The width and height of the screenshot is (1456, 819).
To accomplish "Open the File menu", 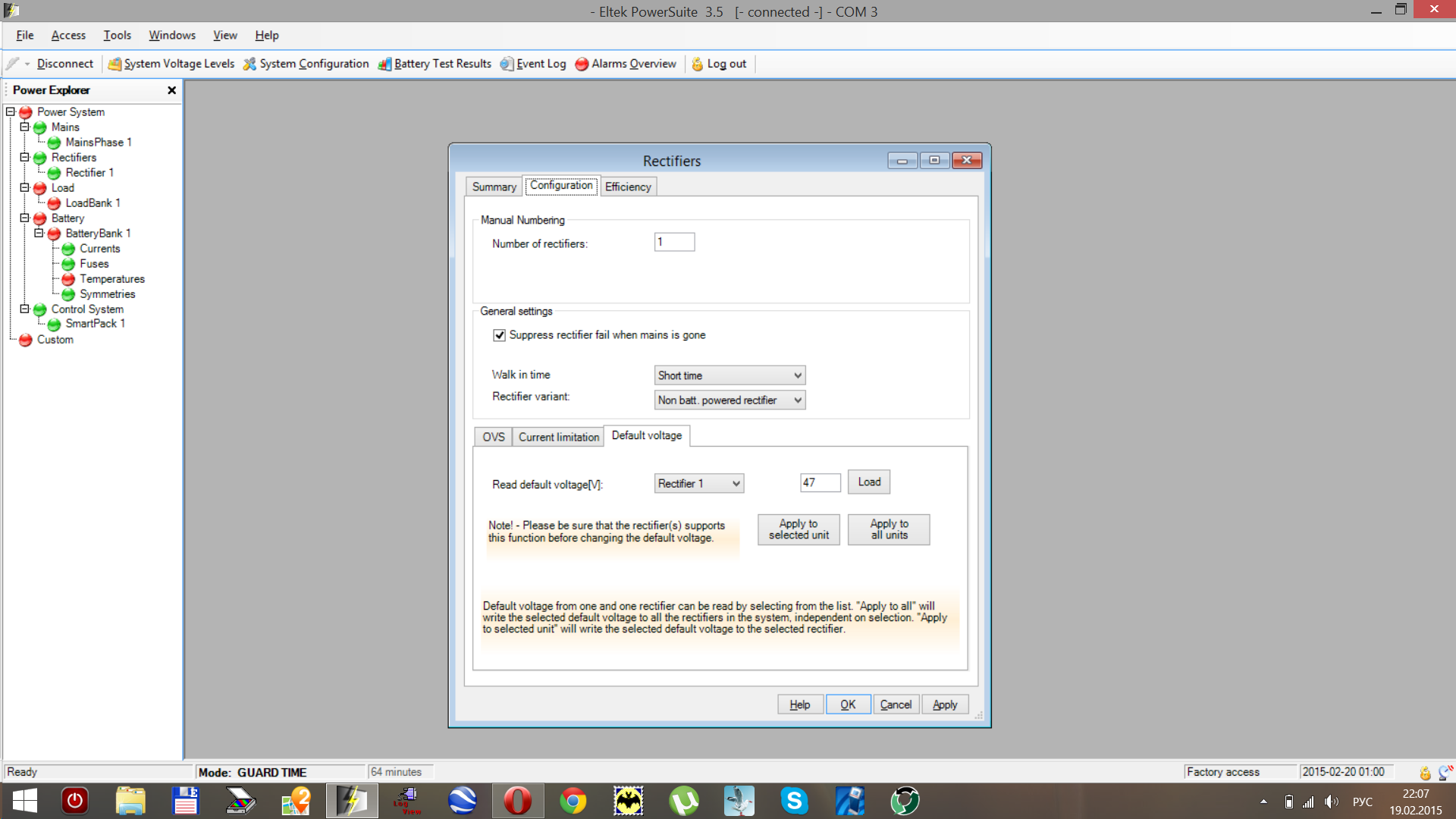I will tap(25, 35).
